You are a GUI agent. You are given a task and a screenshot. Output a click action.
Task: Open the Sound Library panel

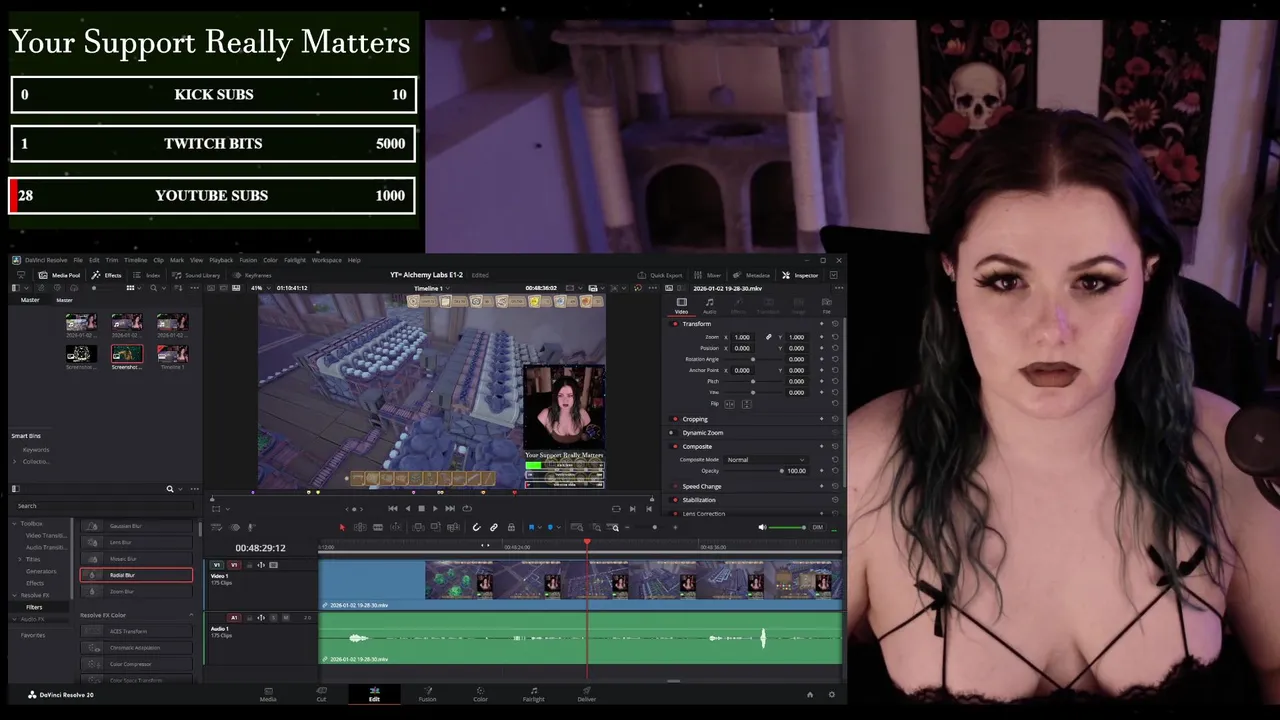[196, 275]
